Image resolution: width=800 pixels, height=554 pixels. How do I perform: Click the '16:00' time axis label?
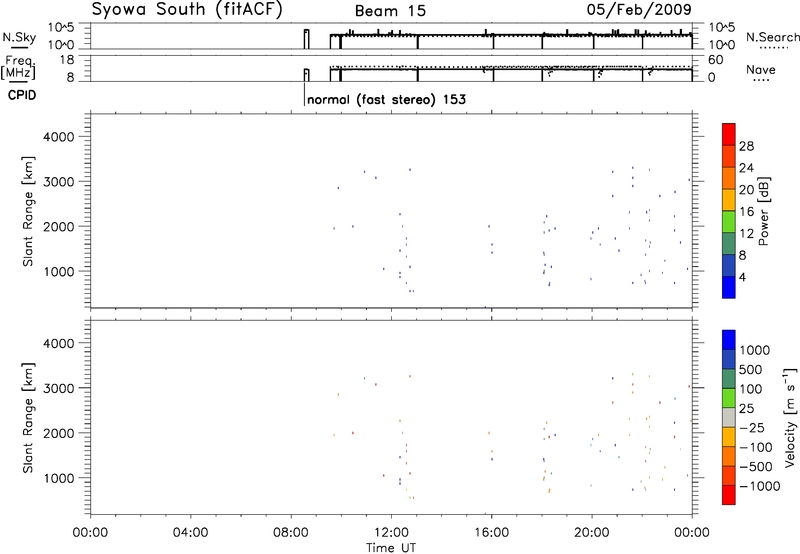(x=491, y=533)
